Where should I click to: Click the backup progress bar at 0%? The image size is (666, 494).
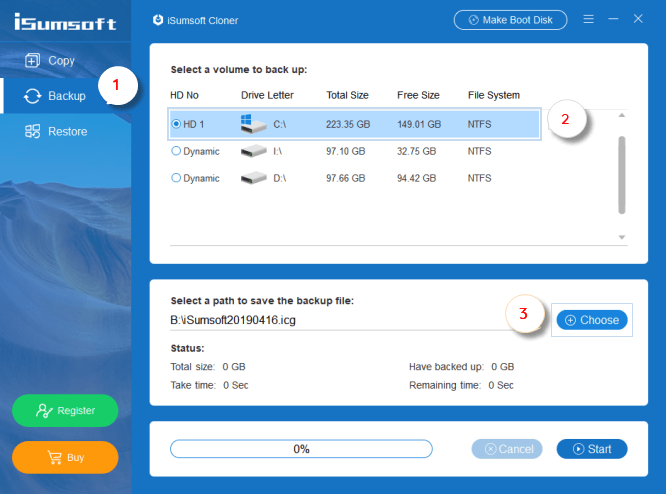[301, 449]
